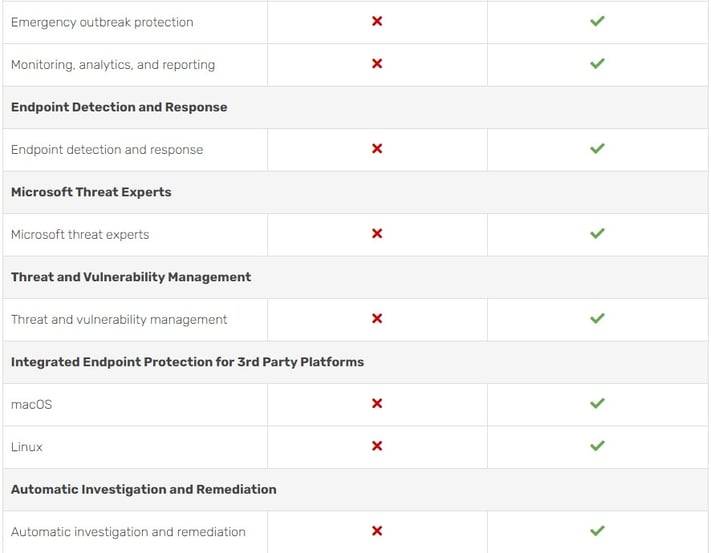The image size is (711, 553).
Task: Click red X for Automatic investigation and remediation
Action: click(377, 531)
